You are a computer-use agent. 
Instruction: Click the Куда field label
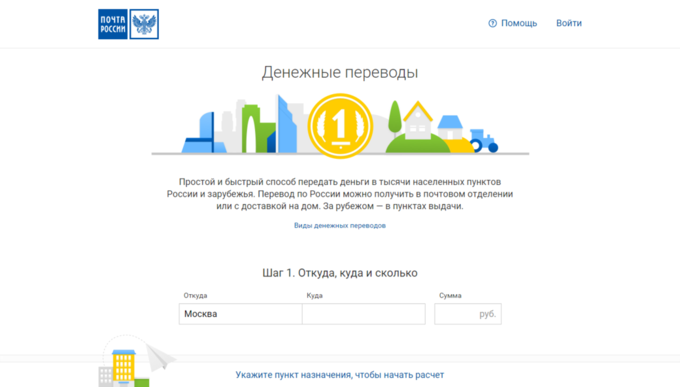(x=314, y=295)
